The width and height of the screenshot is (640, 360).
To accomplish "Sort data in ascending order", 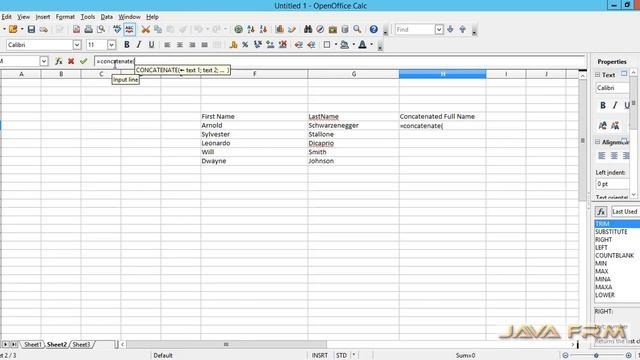I will tap(251, 29).
